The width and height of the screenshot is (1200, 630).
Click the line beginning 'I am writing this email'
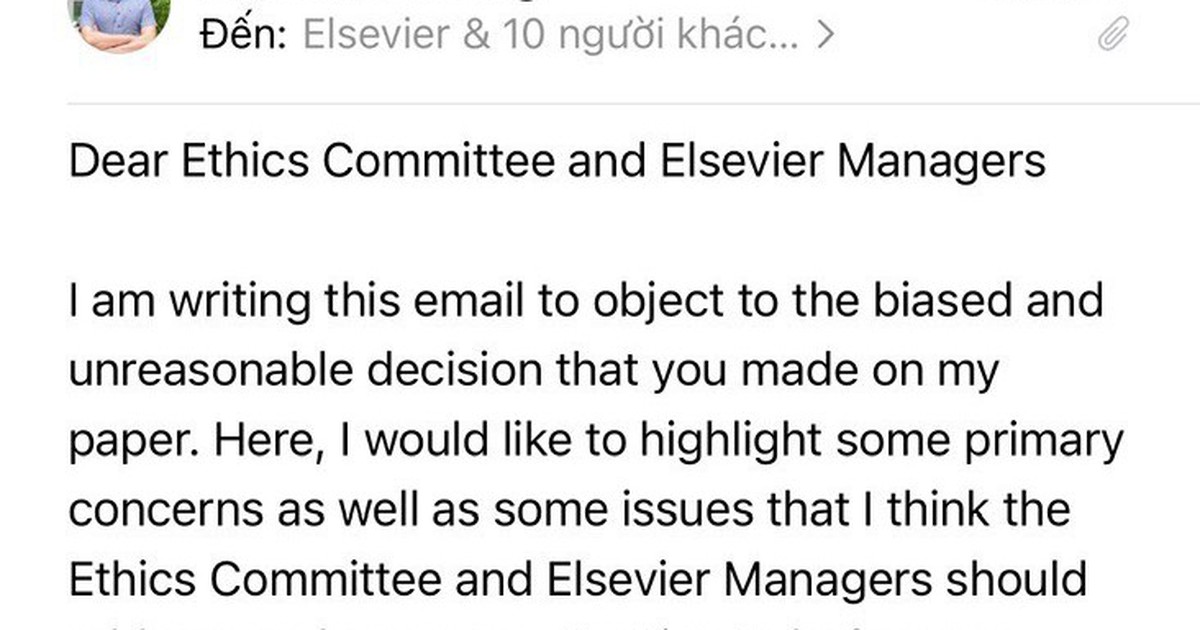pos(586,300)
